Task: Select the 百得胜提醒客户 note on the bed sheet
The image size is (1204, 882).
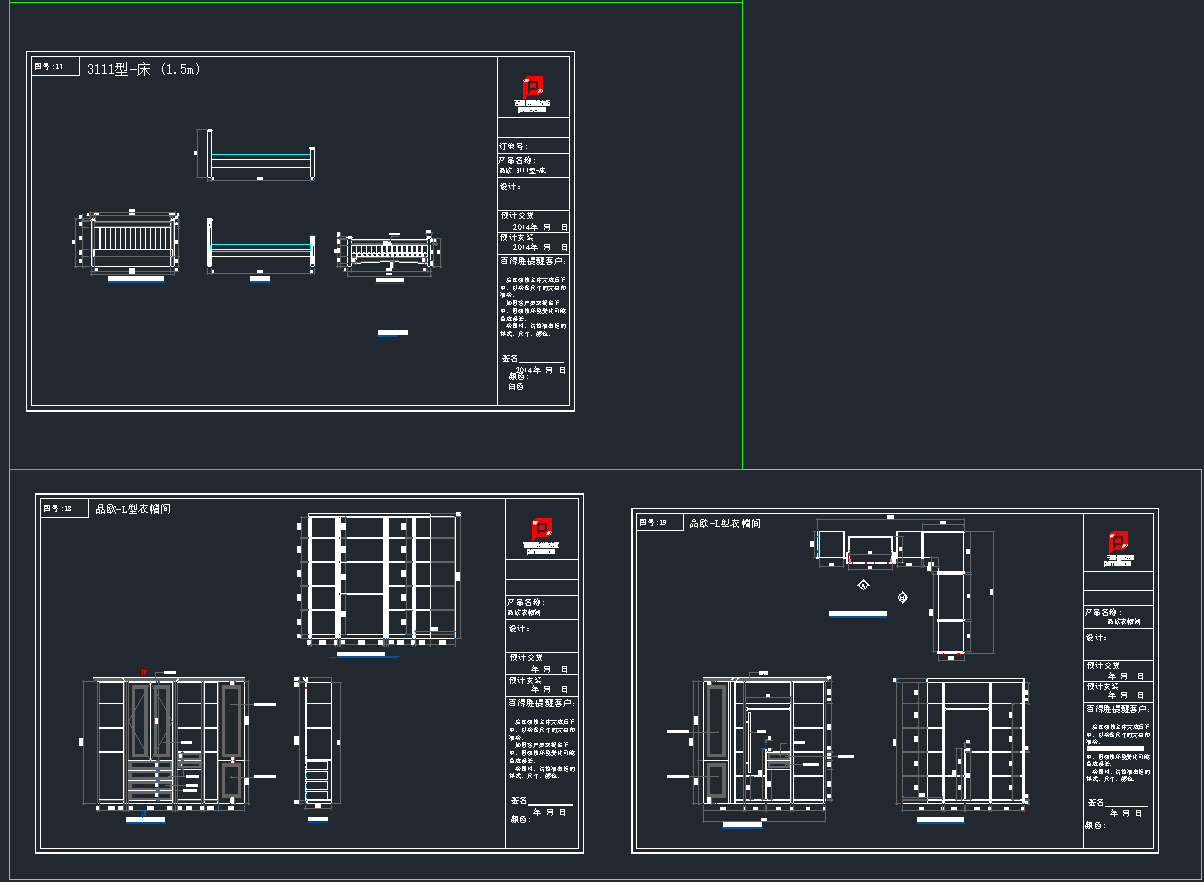Action: [534, 261]
